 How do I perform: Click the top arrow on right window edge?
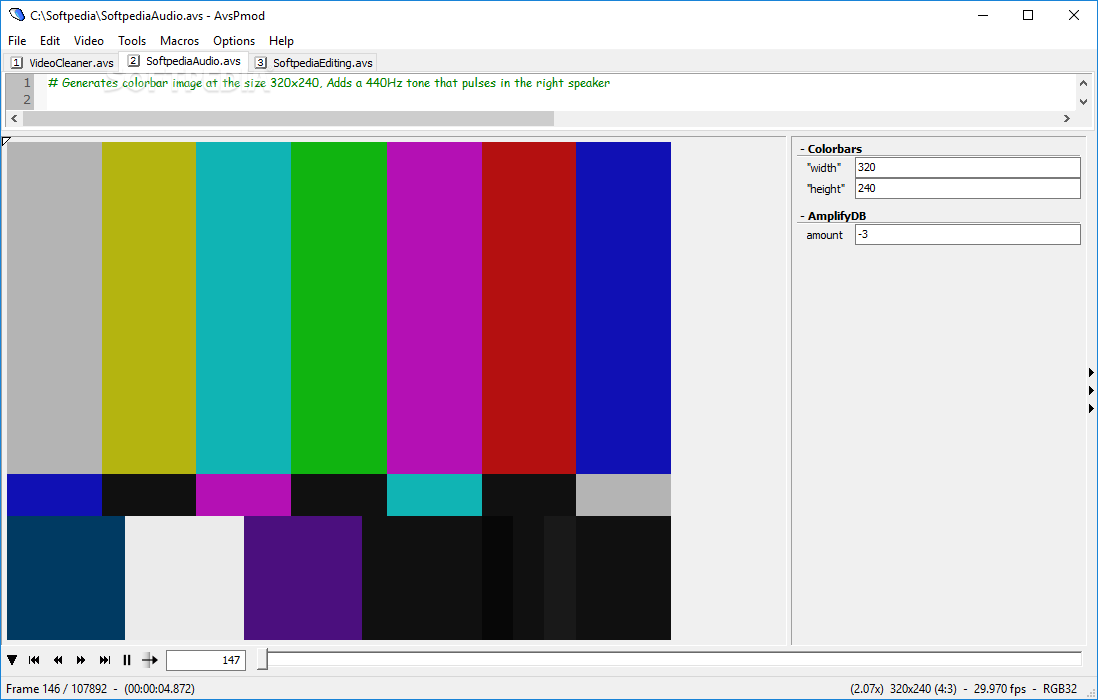(1091, 372)
